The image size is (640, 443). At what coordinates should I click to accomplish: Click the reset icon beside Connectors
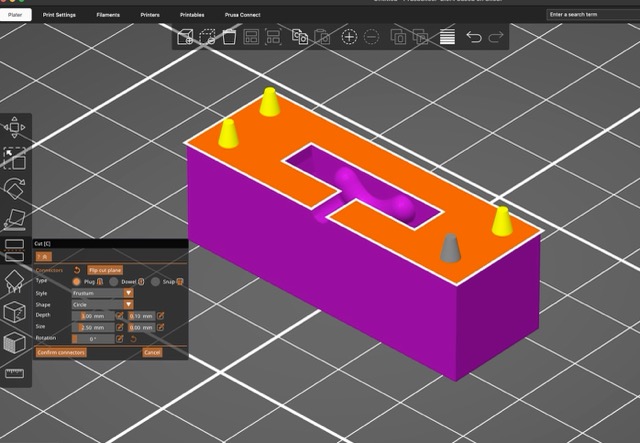tap(77, 270)
